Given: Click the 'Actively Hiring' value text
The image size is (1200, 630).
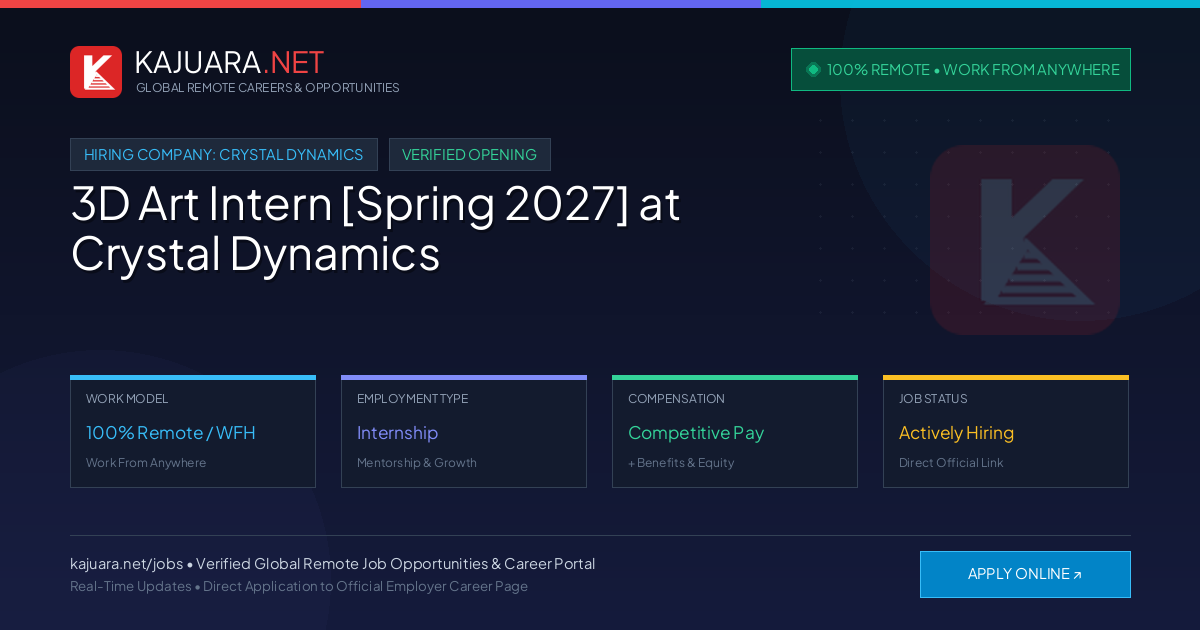Looking at the screenshot, I should tap(956, 433).
